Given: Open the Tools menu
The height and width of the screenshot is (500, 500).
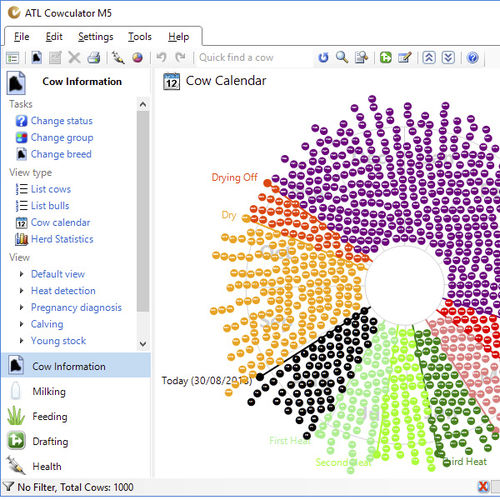Looking at the screenshot, I should point(140,37).
